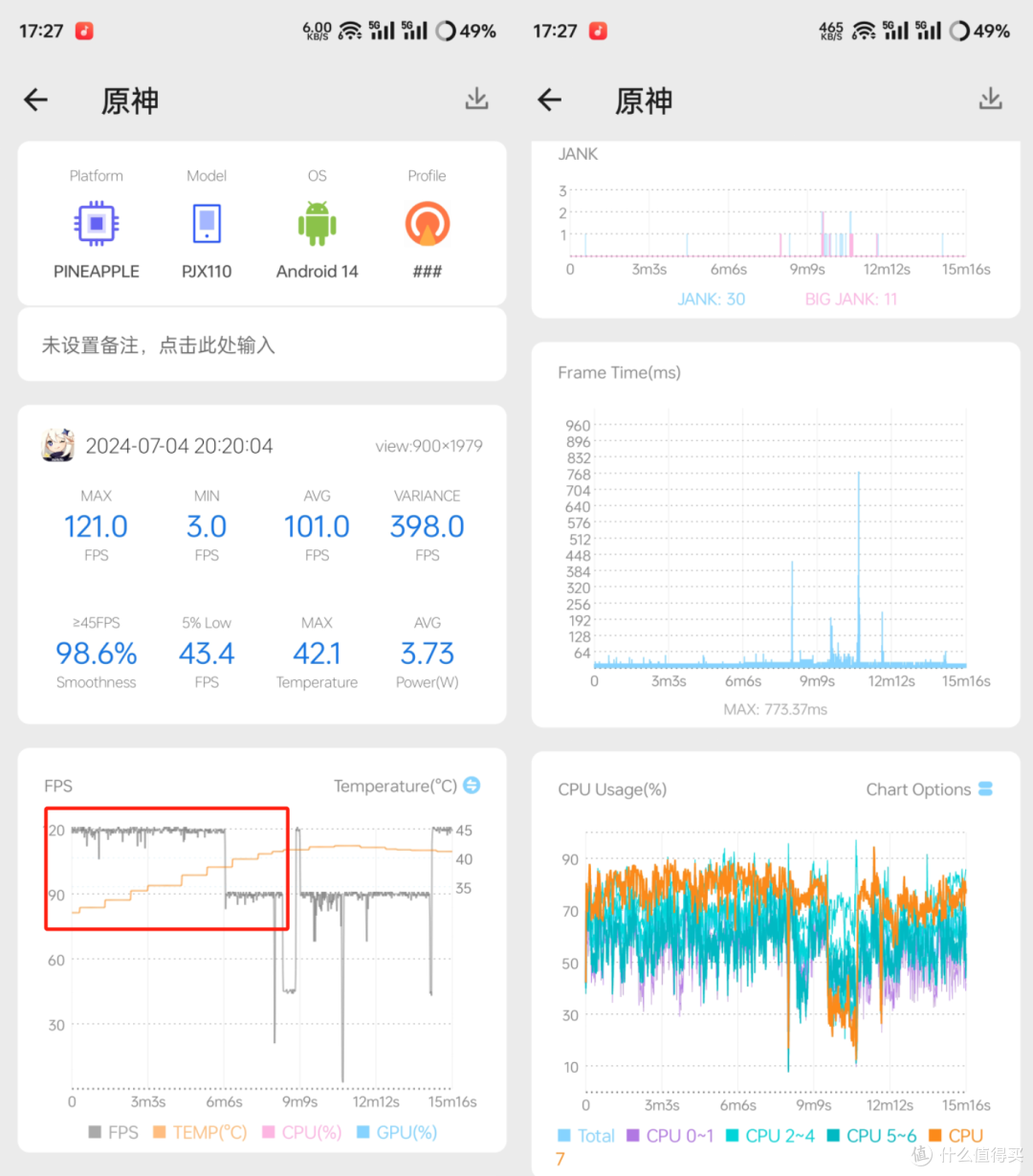Viewport: 1033px width, 1176px height.
Task: Tap PJX110 phone model icon
Action: (207, 224)
